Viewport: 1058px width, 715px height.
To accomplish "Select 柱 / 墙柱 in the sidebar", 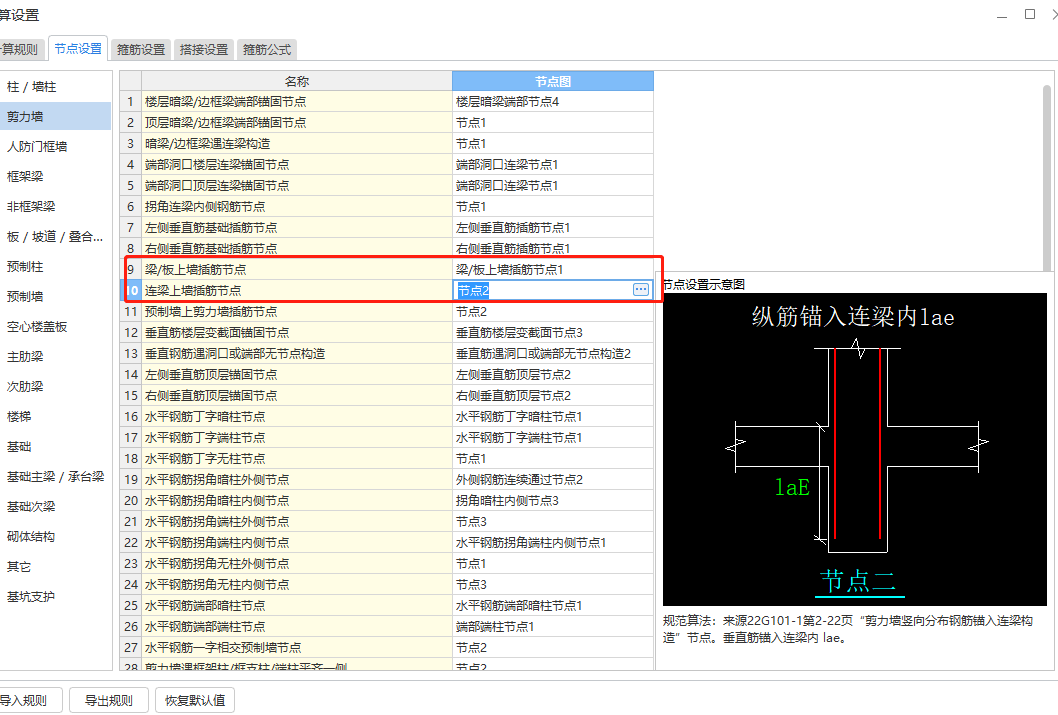I will pyautogui.click(x=55, y=86).
